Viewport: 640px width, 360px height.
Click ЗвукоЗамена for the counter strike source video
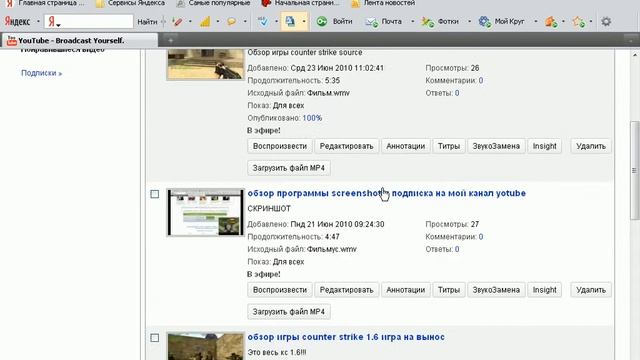(x=496, y=146)
